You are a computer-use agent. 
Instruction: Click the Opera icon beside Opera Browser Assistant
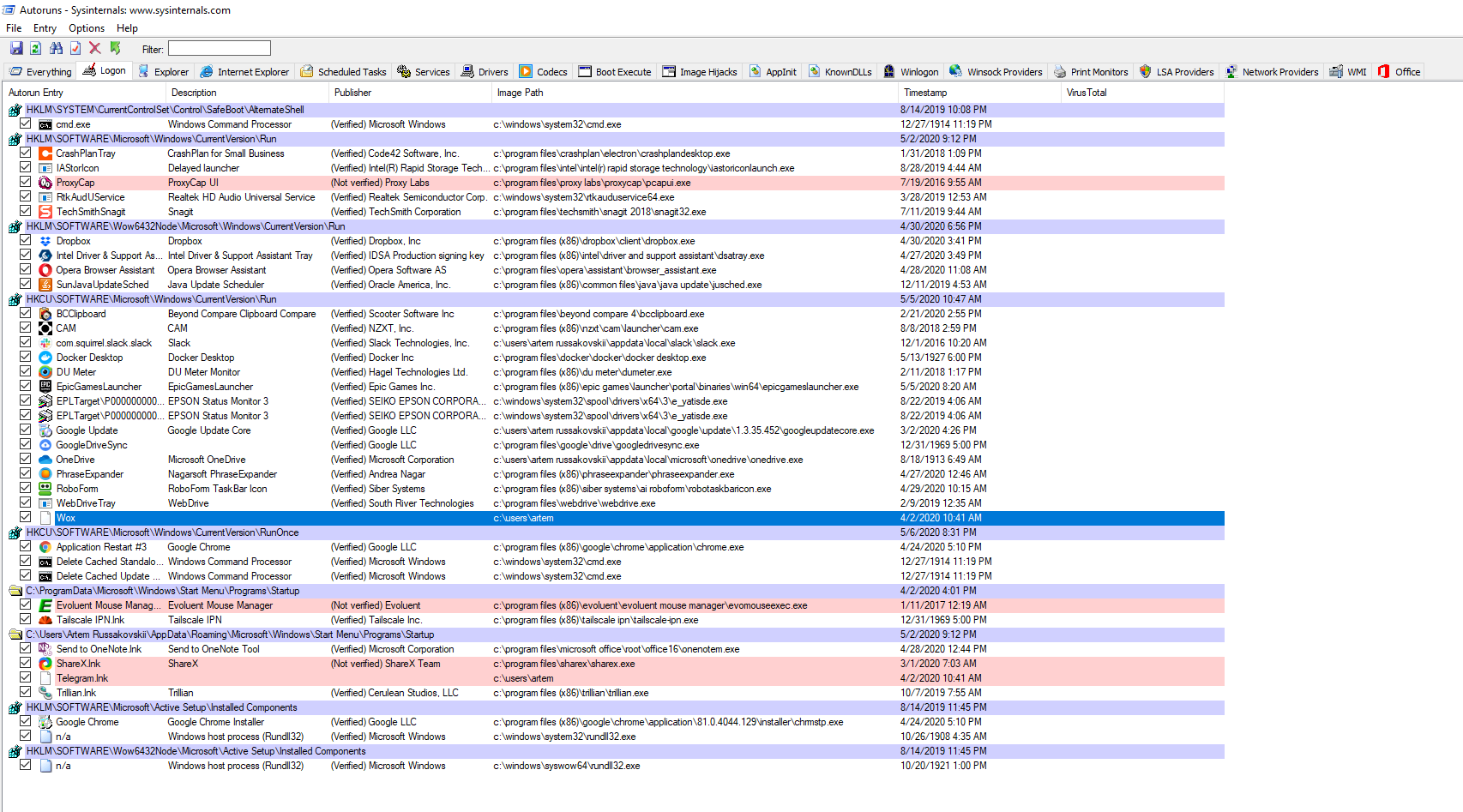[45, 269]
